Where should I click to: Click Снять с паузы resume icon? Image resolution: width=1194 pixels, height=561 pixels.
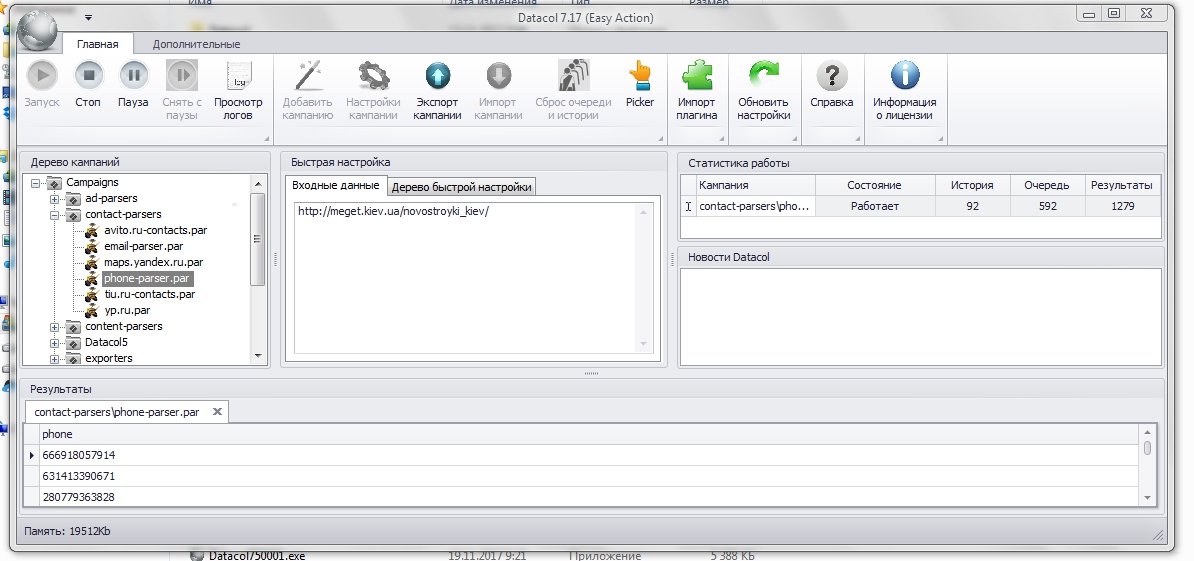tap(182, 75)
